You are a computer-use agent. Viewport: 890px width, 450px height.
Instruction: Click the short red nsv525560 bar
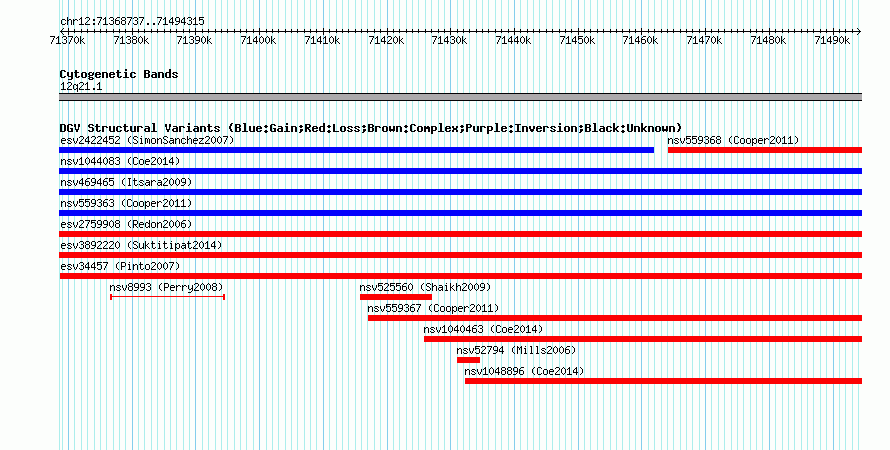[396, 297]
